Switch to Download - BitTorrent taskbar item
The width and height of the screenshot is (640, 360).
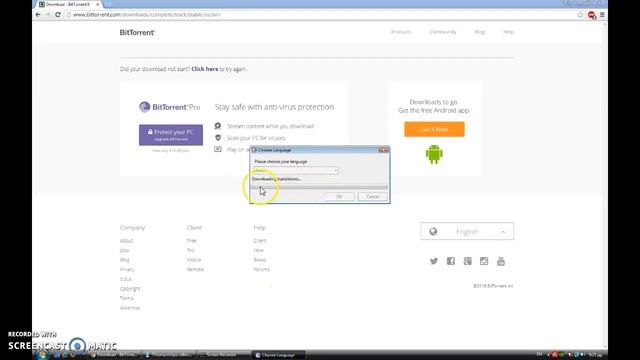(x=114, y=356)
